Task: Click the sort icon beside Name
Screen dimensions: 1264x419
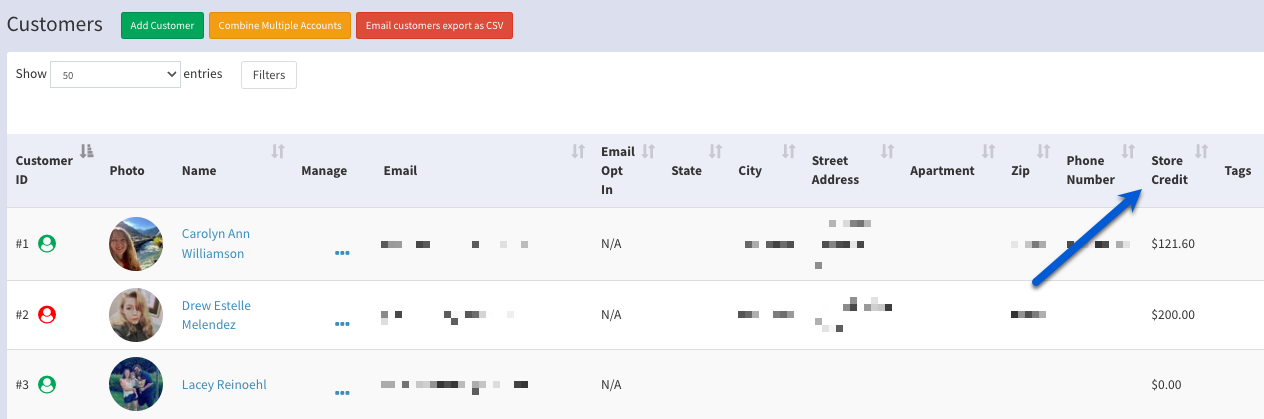Action: [278, 151]
